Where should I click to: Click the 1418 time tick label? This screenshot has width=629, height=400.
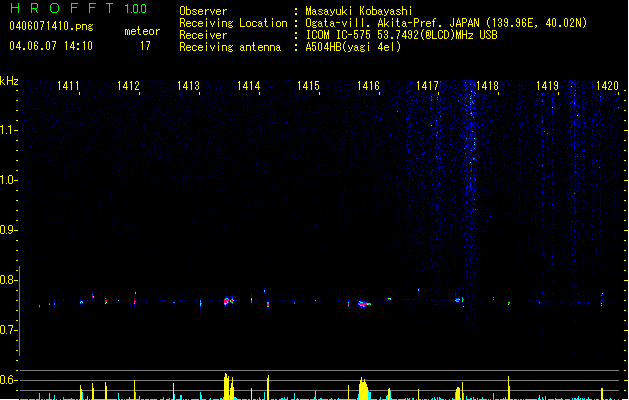tap(487, 86)
